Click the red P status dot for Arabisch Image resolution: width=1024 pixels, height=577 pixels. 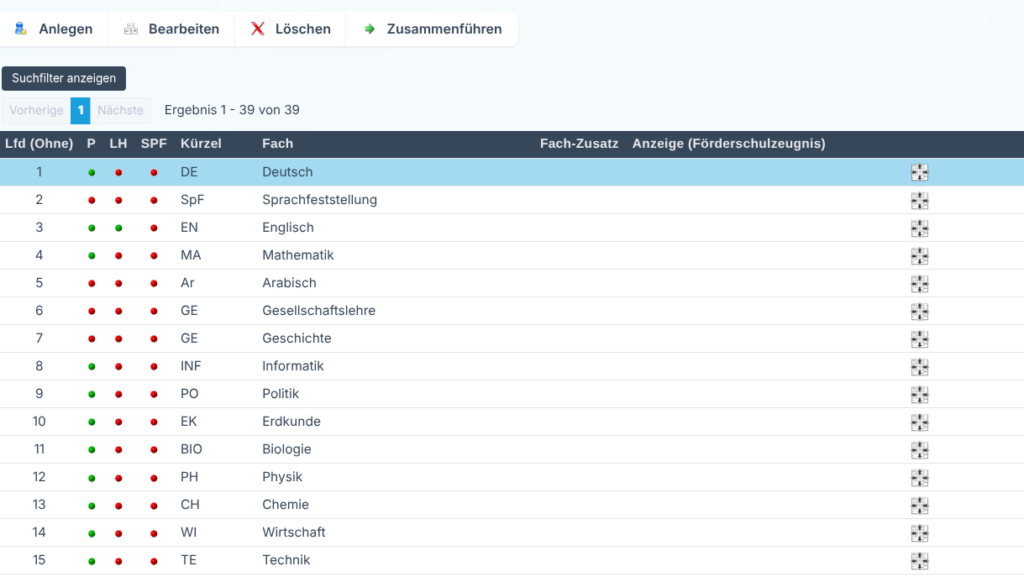click(91, 284)
